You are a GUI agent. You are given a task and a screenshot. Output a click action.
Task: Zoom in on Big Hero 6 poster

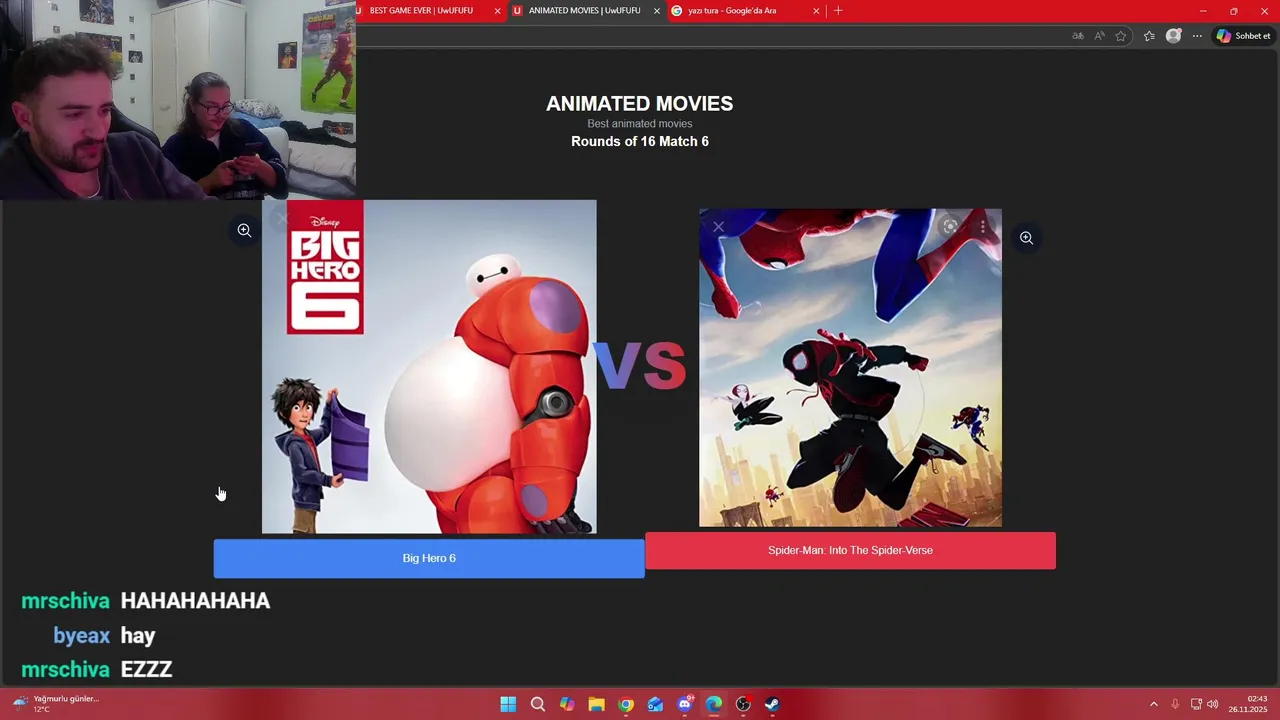pyautogui.click(x=244, y=231)
